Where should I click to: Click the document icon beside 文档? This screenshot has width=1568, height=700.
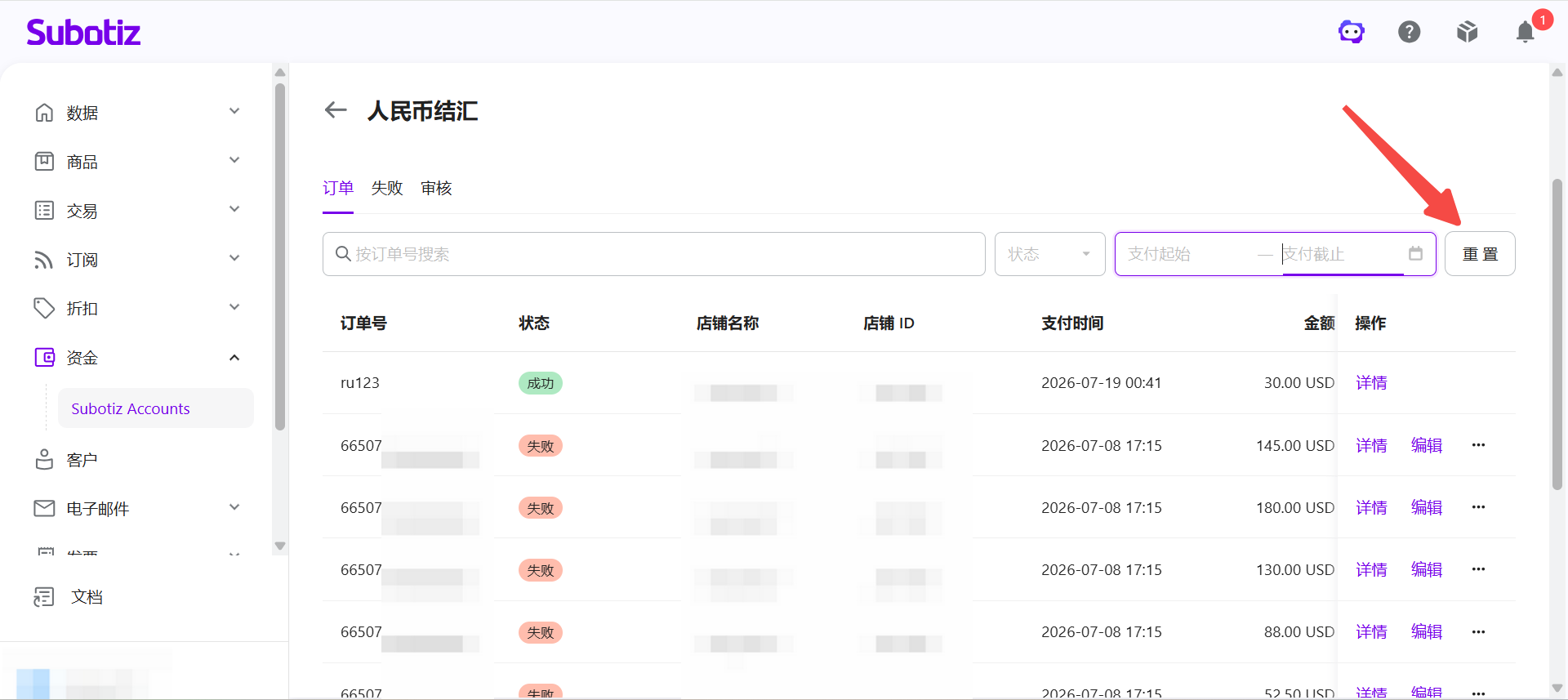click(44, 597)
